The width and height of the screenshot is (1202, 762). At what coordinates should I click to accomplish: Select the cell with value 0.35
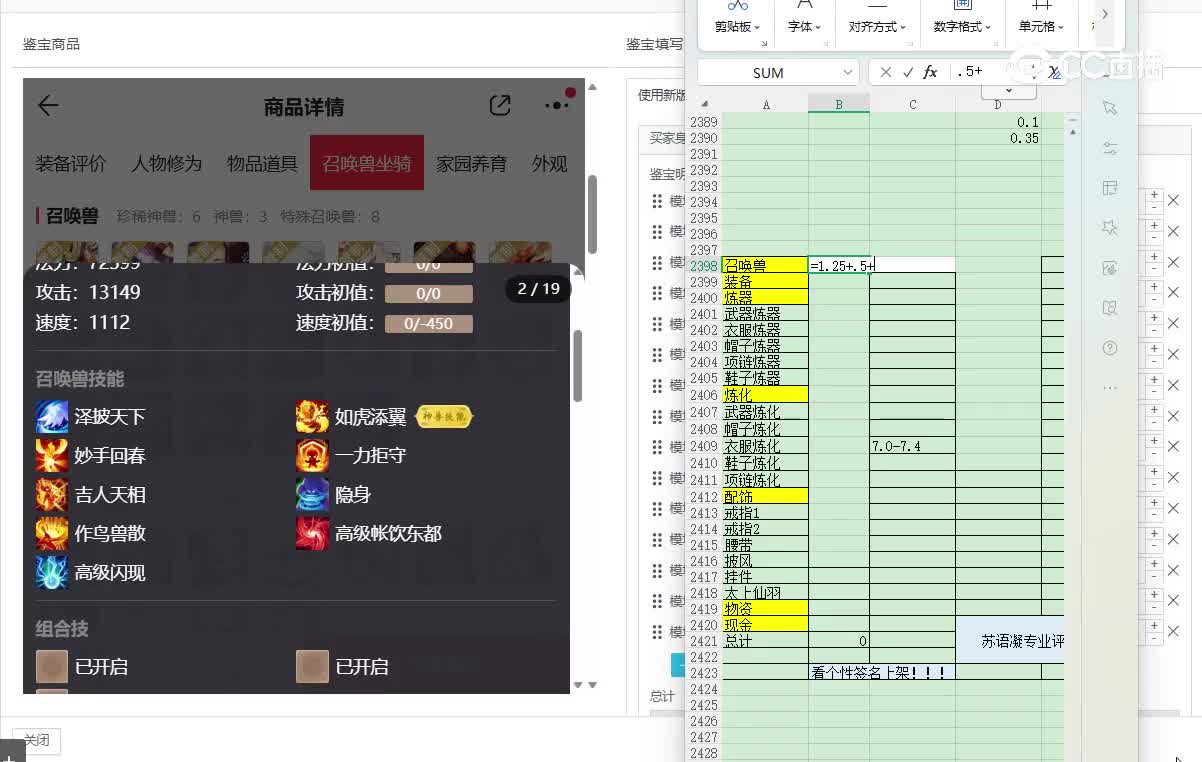pos(998,138)
